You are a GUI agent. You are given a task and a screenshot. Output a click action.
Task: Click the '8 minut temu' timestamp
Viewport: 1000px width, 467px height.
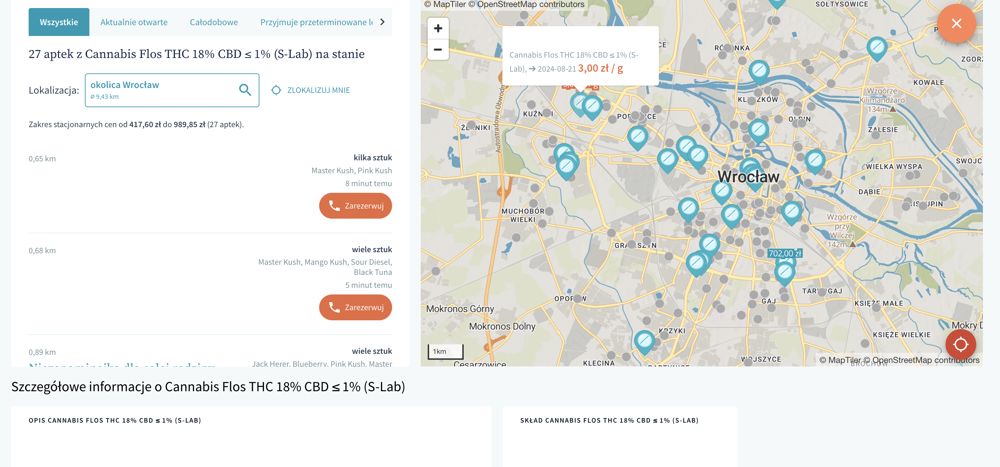369,183
